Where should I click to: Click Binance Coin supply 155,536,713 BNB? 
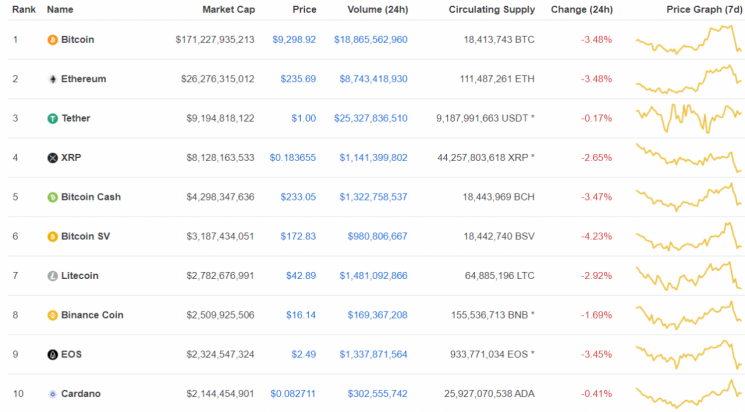pyautogui.click(x=493, y=315)
